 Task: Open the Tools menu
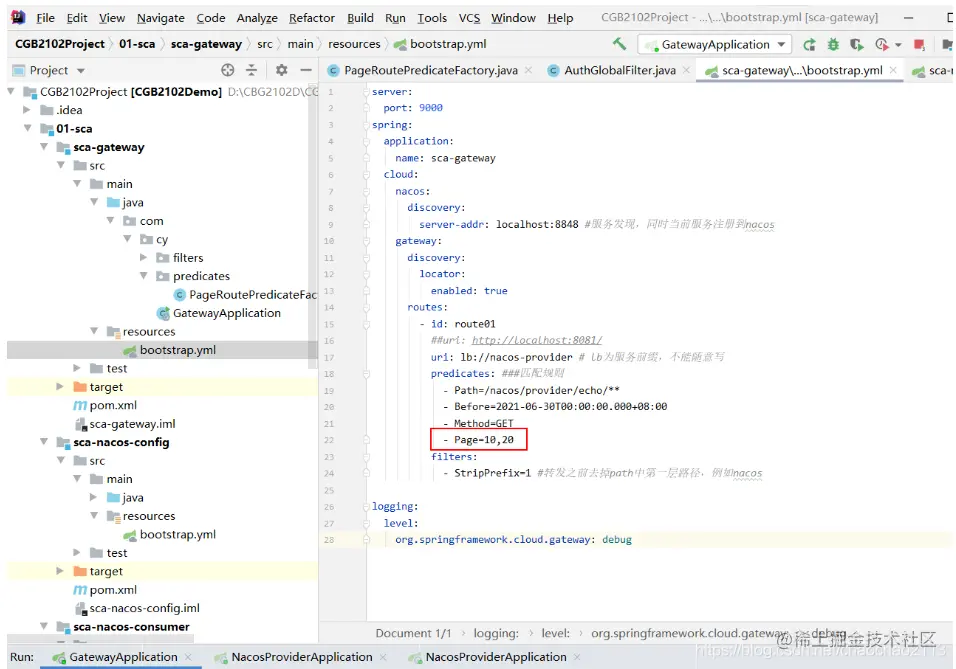pyautogui.click(x=432, y=18)
